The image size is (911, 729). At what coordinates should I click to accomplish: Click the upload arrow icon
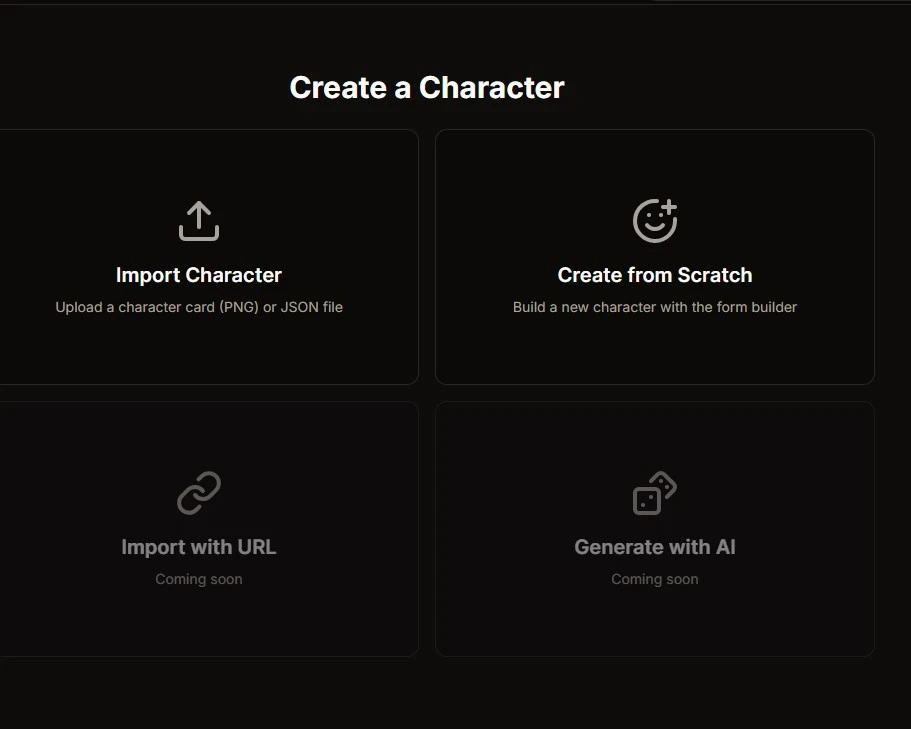coord(199,221)
